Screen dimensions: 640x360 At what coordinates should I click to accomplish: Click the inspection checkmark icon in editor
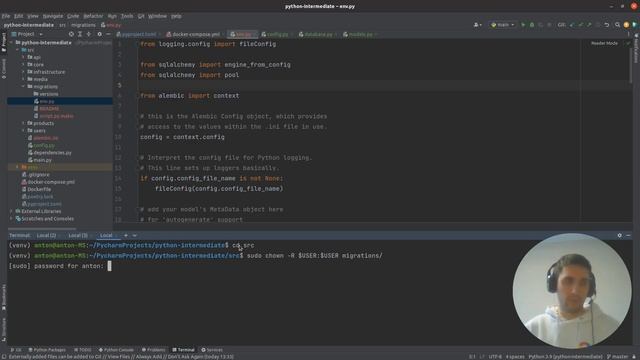[628, 43]
